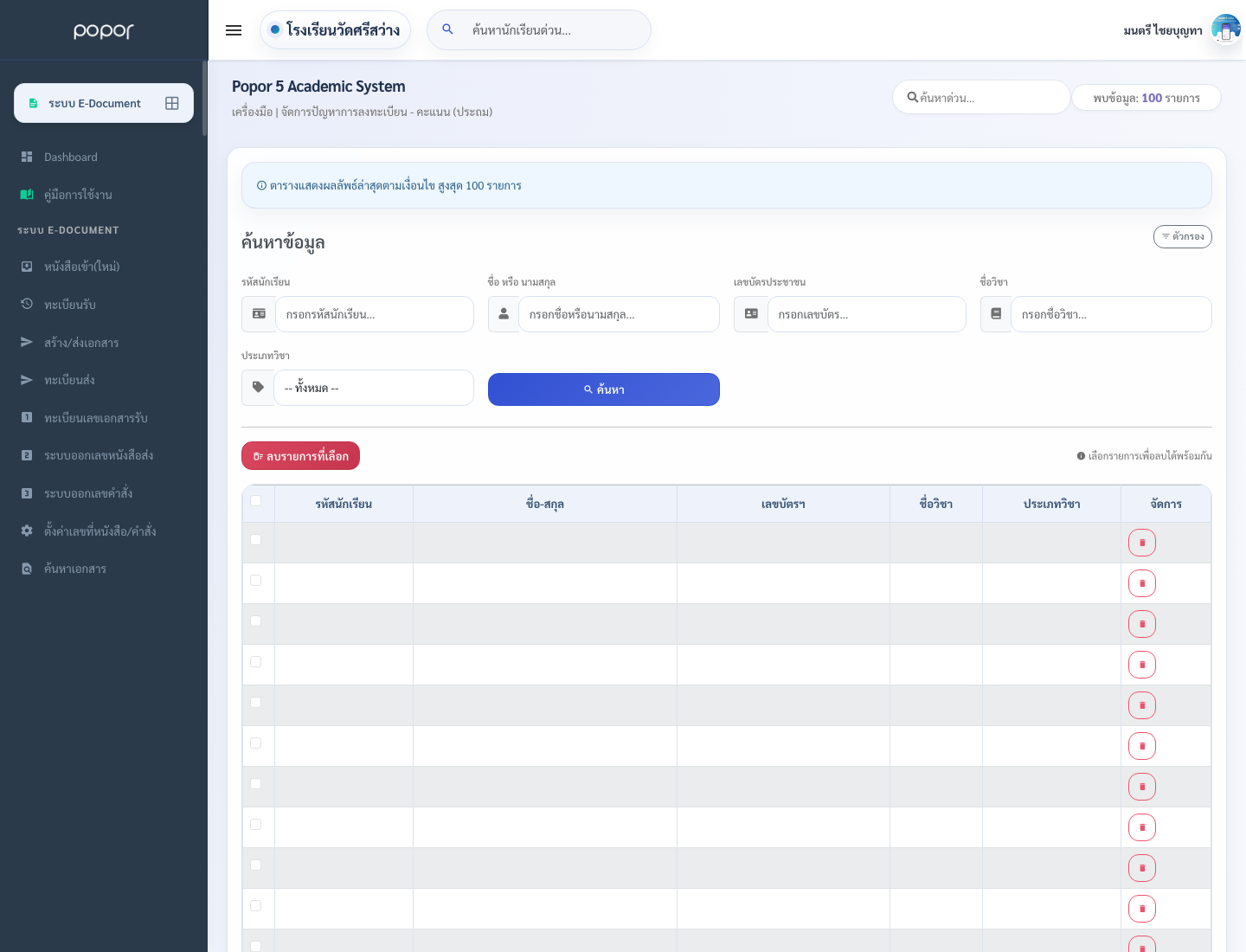Click the red ลบรายการที่เลือก button
The height and width of the screenshot is (952, 1246).
300,456
